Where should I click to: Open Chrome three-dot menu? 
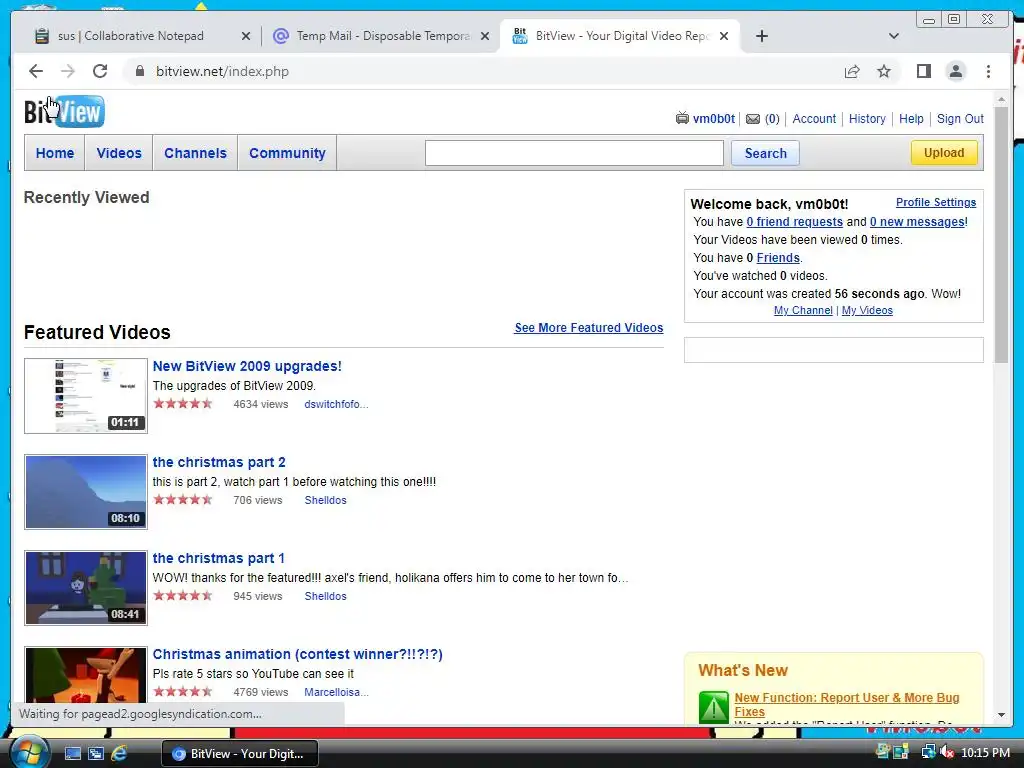coord(988,71)
